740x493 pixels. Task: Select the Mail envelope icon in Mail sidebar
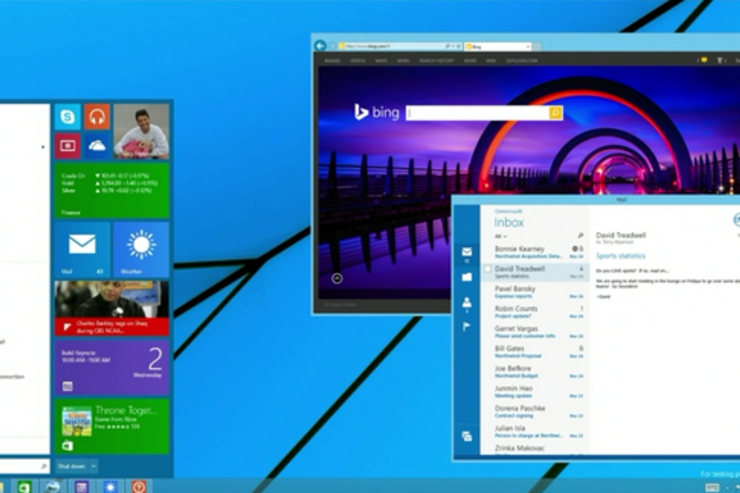click(x=467, y=251)
